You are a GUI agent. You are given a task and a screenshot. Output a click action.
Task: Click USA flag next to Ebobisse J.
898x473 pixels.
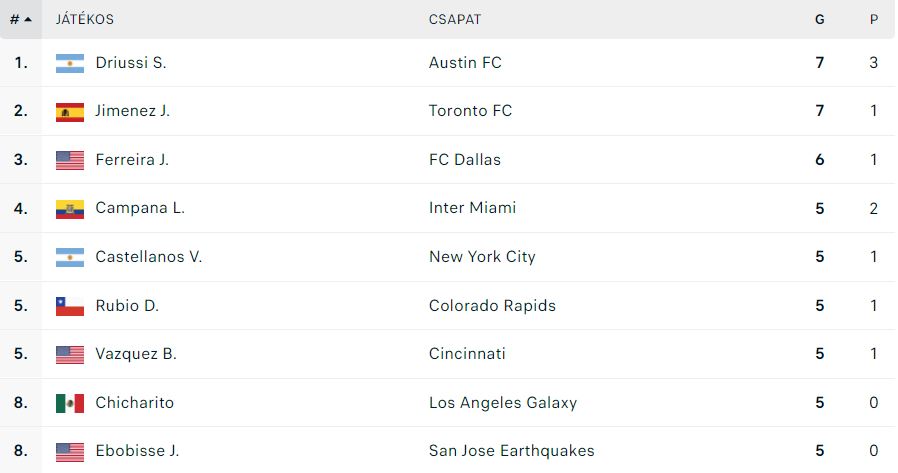point(70,452)
